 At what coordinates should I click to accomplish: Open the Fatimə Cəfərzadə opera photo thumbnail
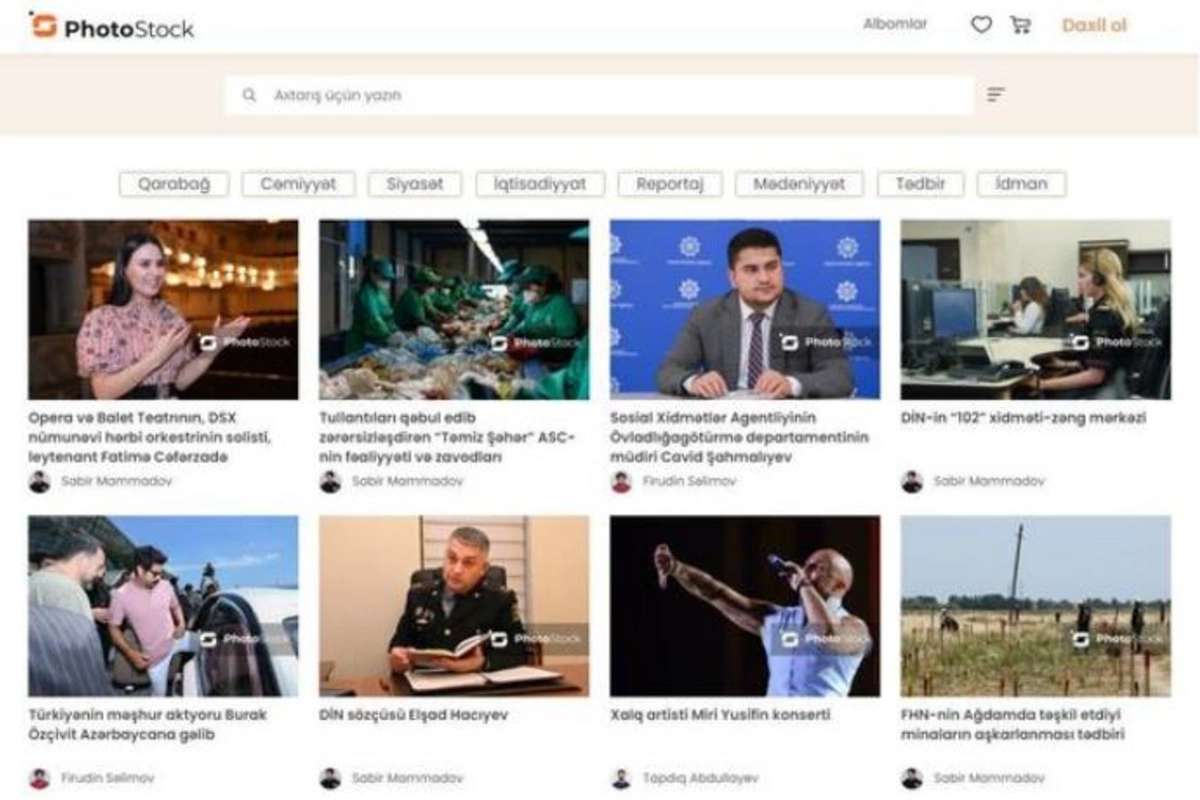163,310
